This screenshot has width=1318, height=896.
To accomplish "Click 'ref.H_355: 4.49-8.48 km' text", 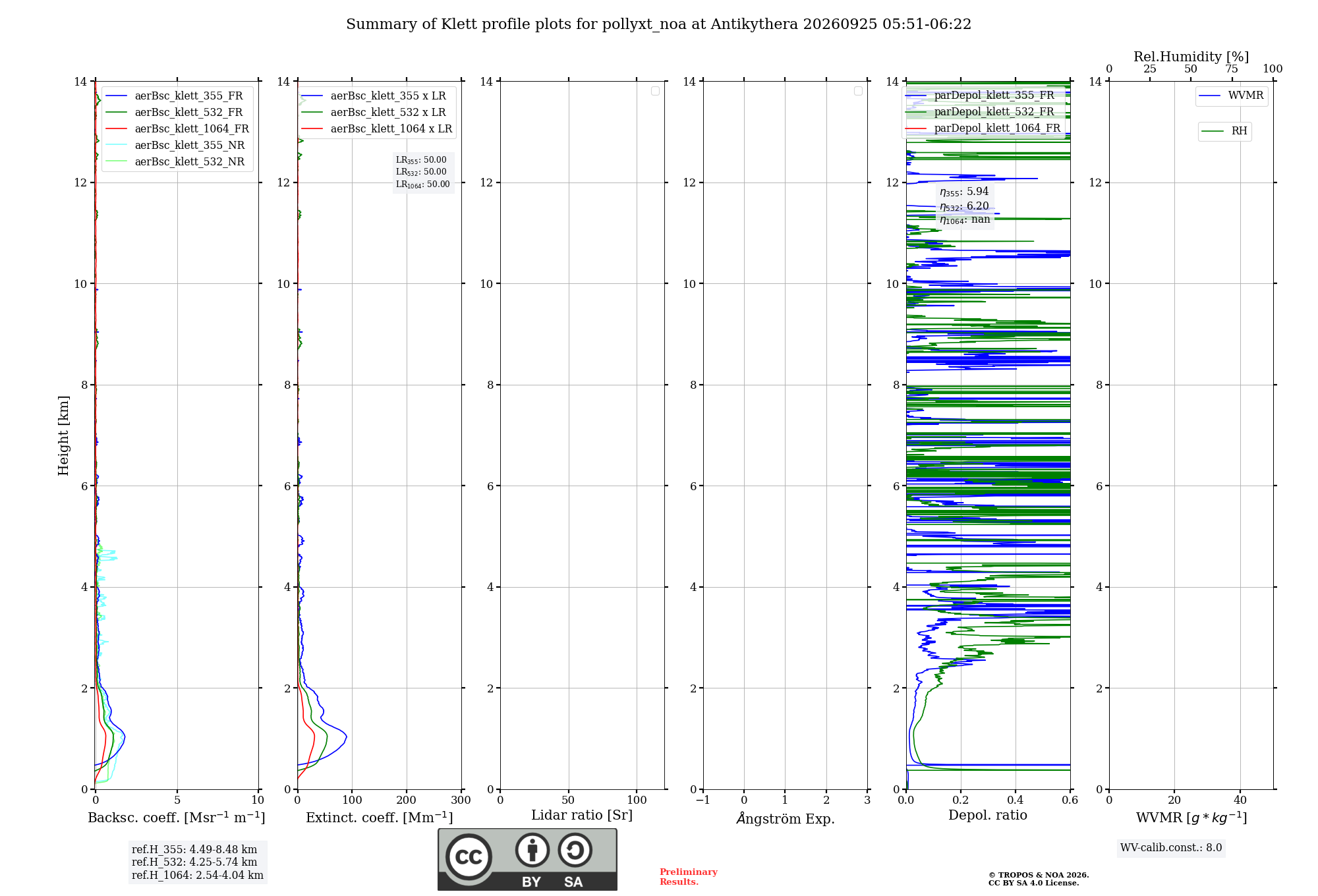I will pyautogui.click(x=194, y=850).
